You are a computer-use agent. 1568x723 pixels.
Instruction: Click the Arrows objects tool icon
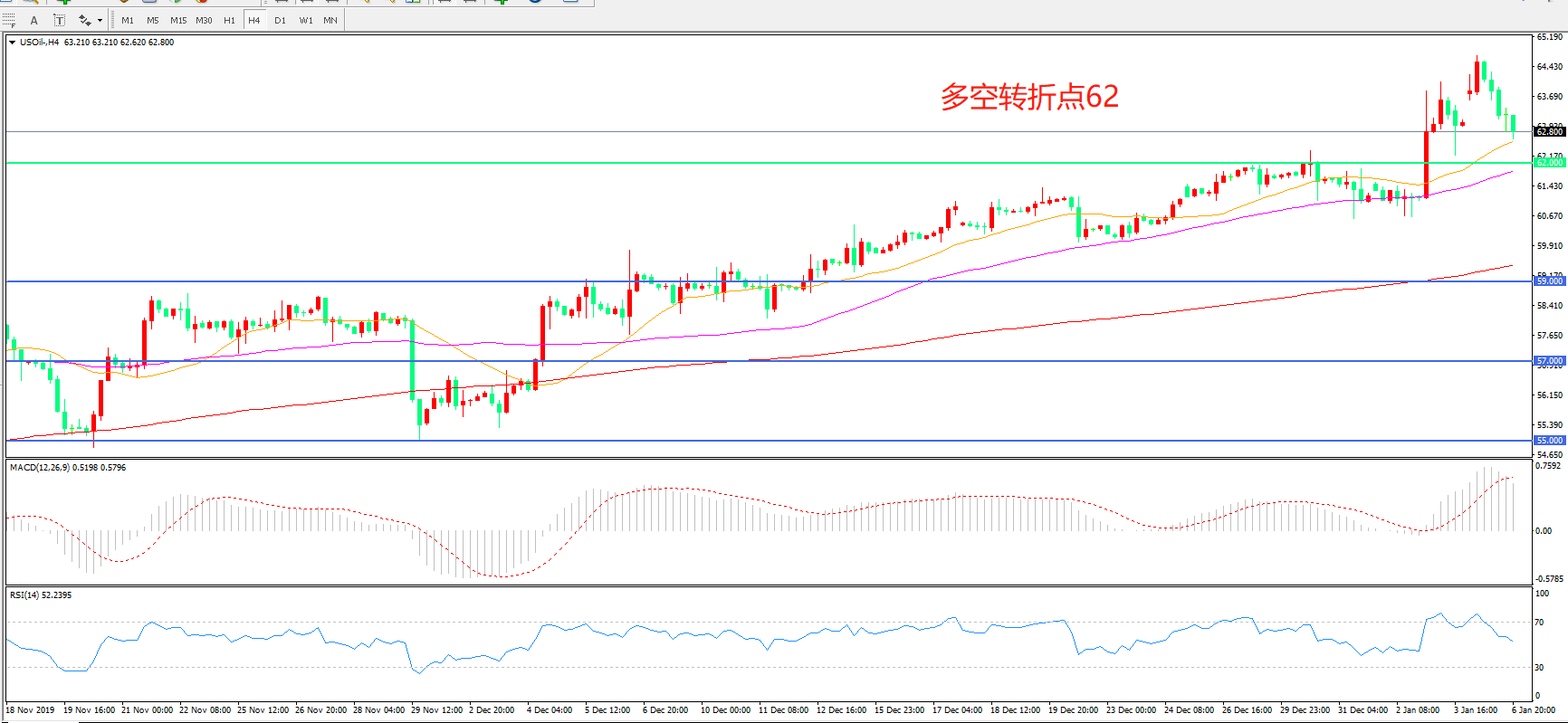pos(84,20)
